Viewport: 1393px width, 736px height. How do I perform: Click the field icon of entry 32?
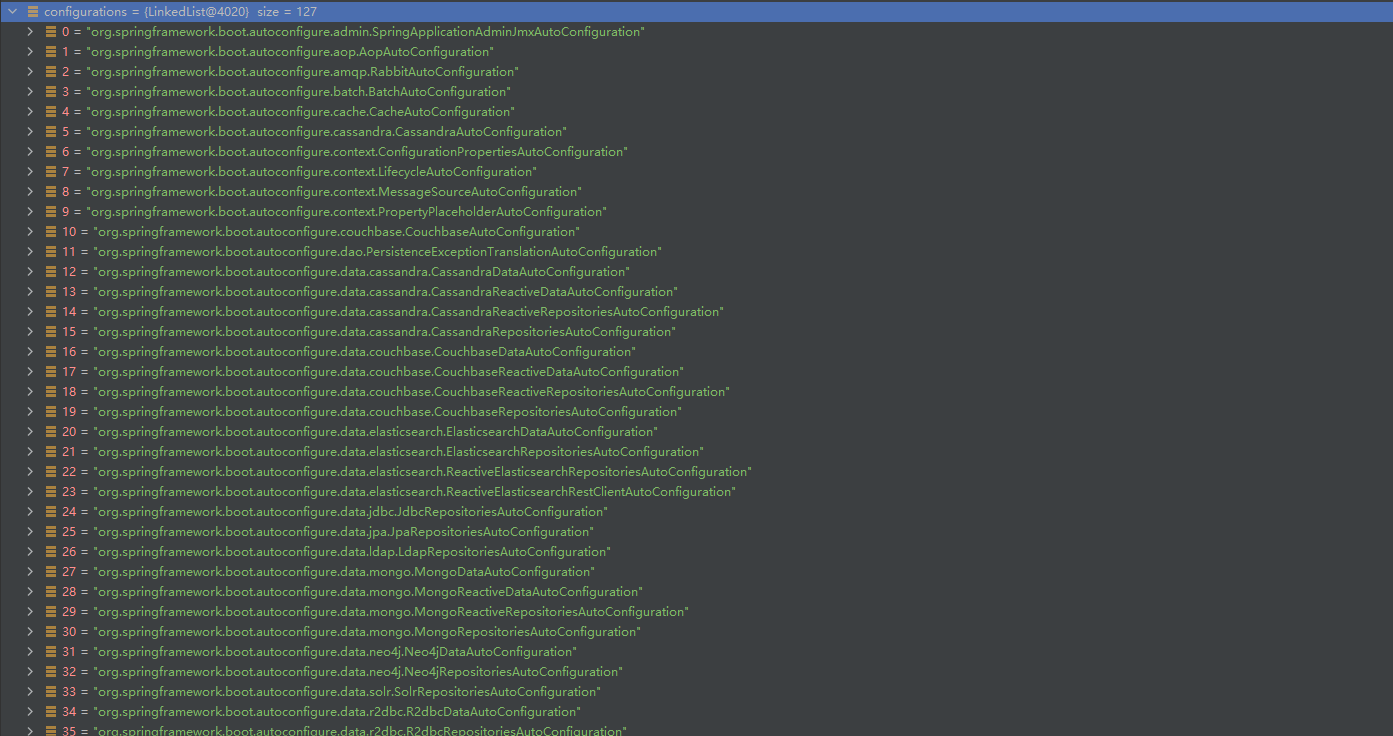tap(51, 672)
